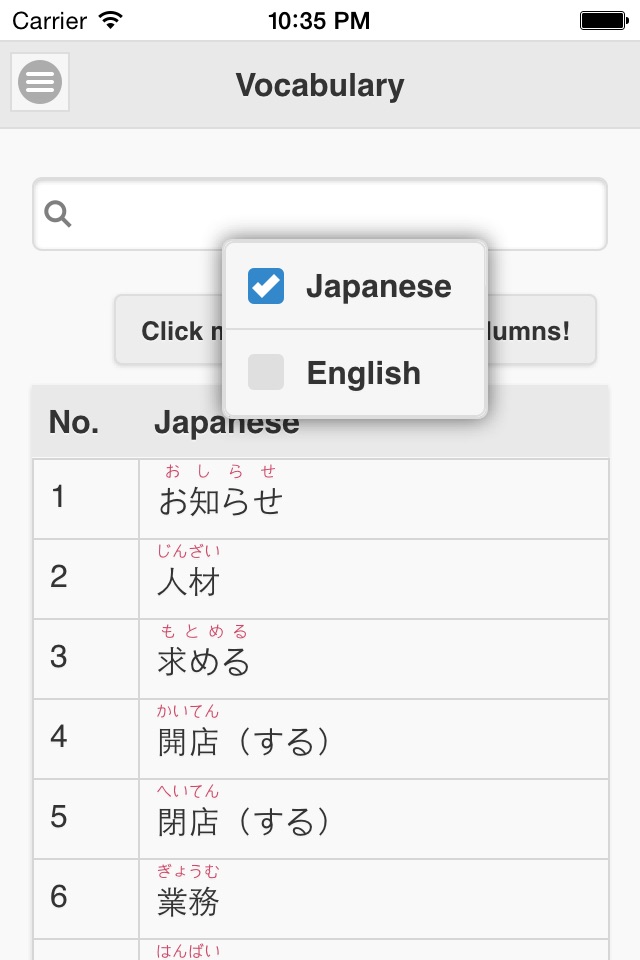Select 閉店（する） in row 5

[x=244, y=821]
